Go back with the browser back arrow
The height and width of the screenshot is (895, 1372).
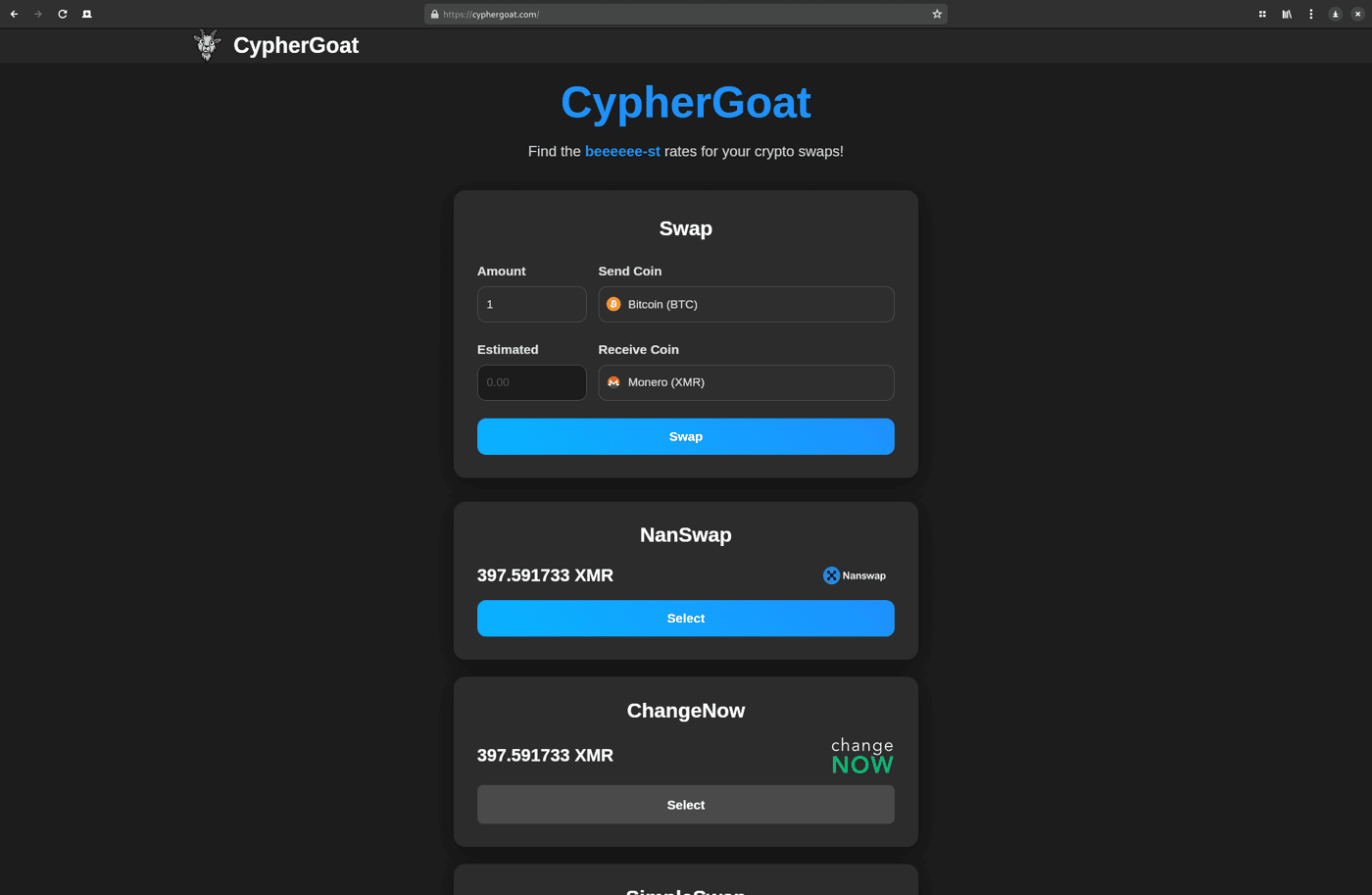pos(14,14)
